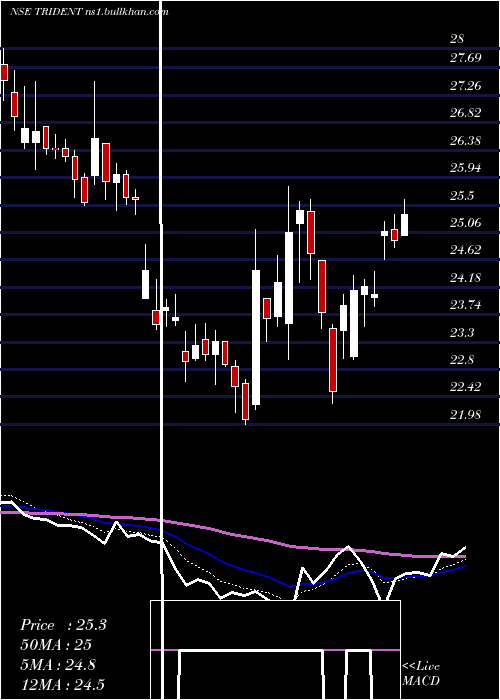This screenshot has width=500, height=700.
Task: Click the 25.06 price axis label
Action: coord(466,222)
